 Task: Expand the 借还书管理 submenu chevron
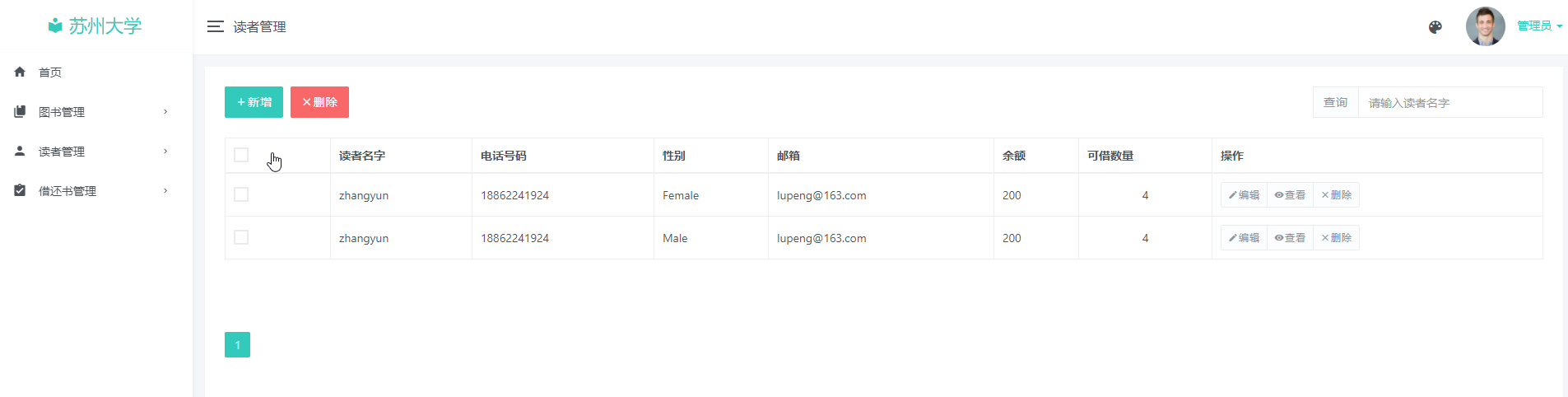(165, 191)
